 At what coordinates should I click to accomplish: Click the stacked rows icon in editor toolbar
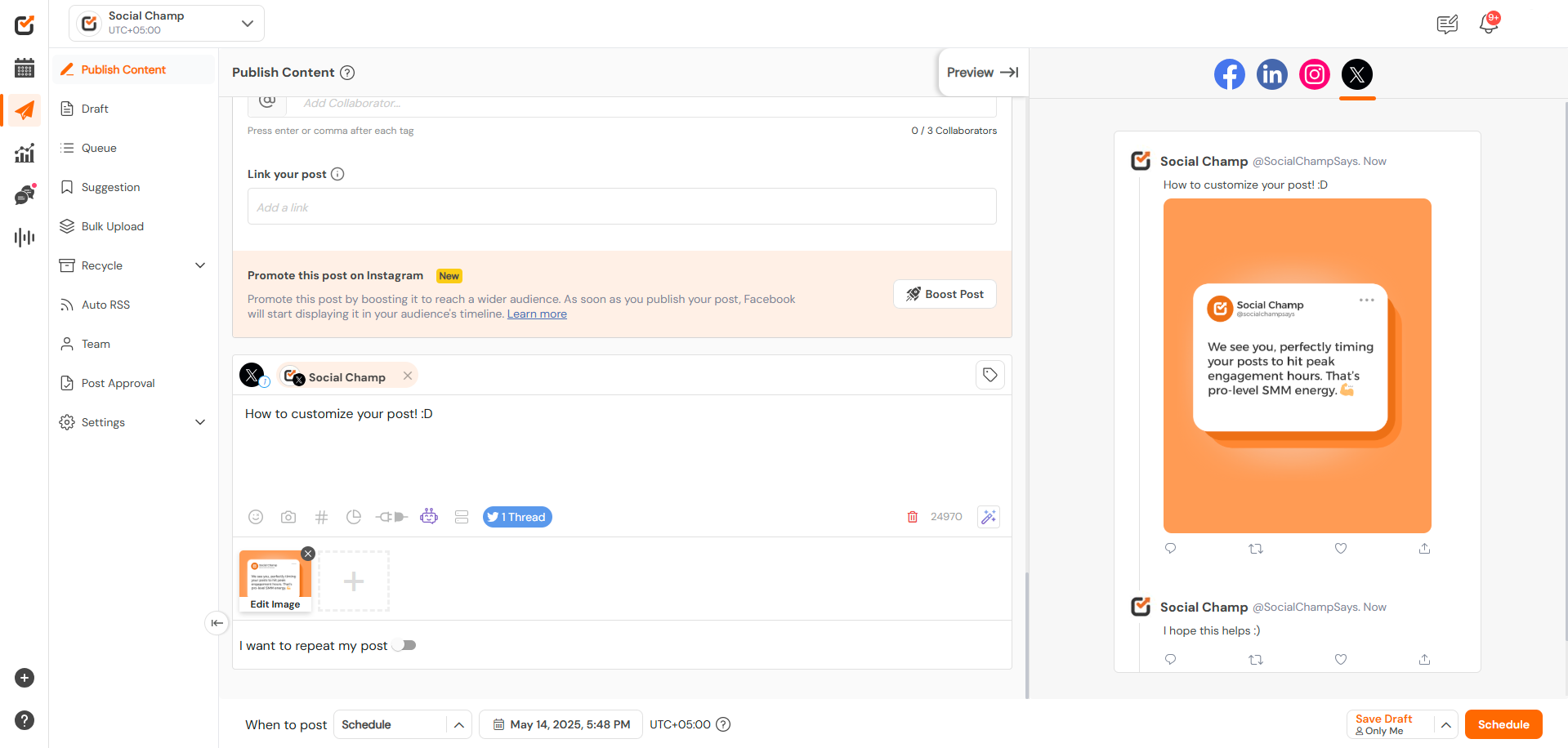tap(462, 517)
